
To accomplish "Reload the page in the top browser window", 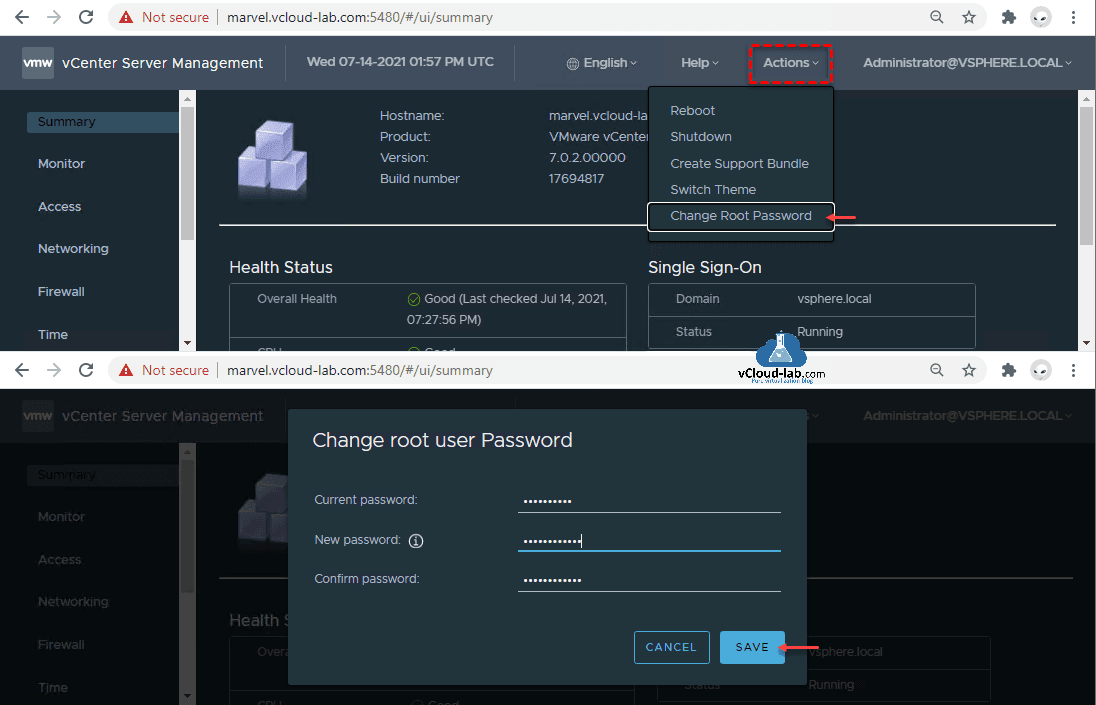I will tap(86, 17).
